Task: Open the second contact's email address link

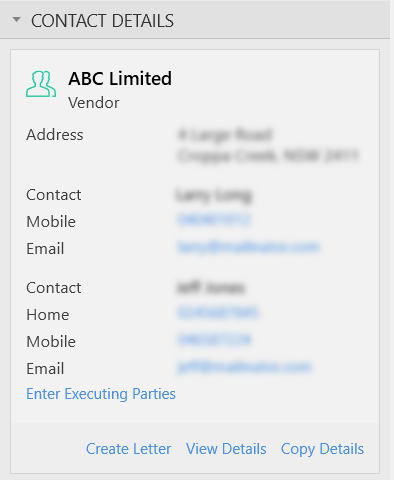Action: pyautogui.click(x=244, y=367)
